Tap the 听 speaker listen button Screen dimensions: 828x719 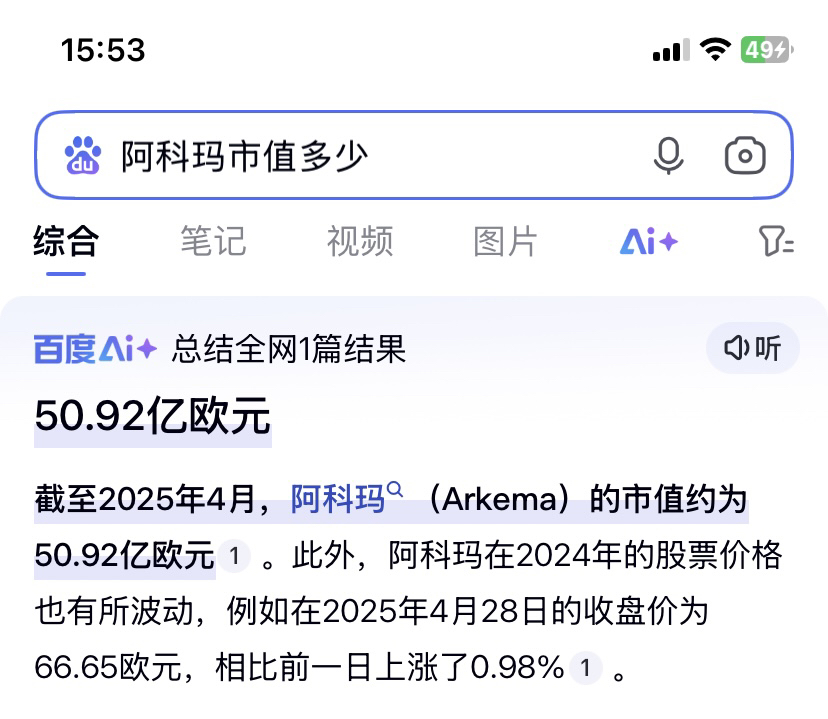[752, 348]
